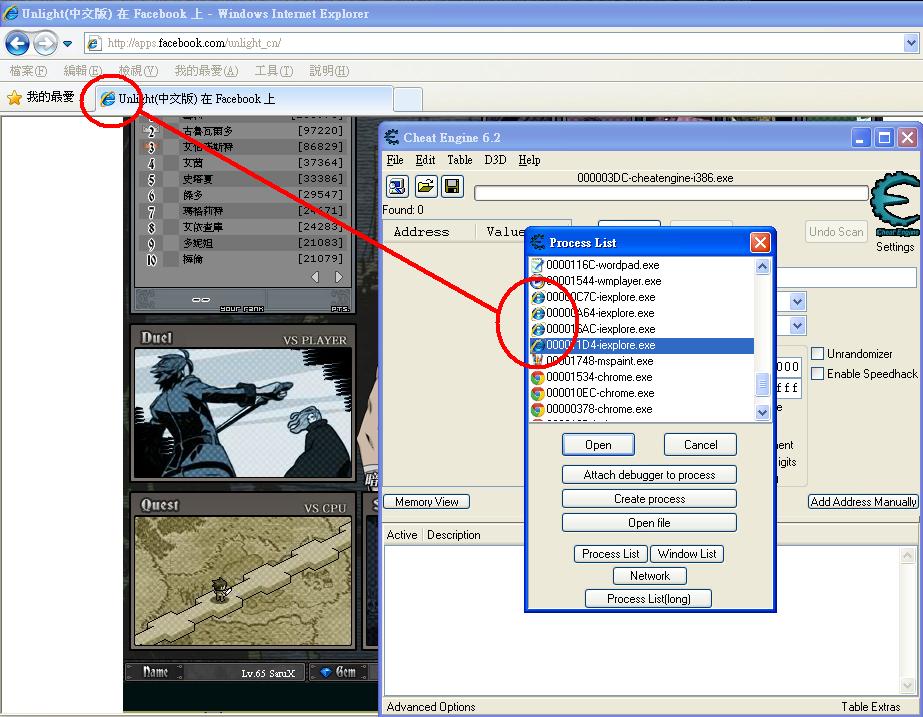Image resolution: width=923 pixels, height=717 pixels.
Task: Click the IE address bar URL
Action: [194, 43]
